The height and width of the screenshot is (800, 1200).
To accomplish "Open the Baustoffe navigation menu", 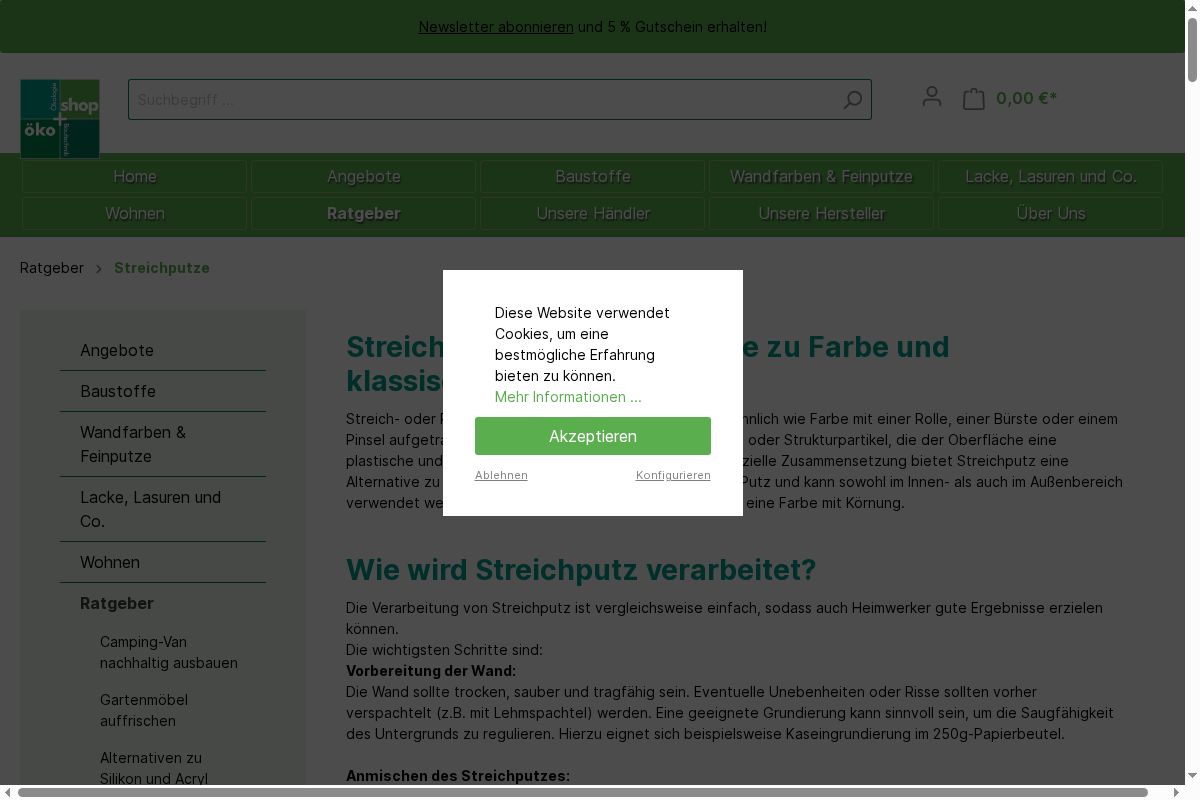I will tap(592, 177).
